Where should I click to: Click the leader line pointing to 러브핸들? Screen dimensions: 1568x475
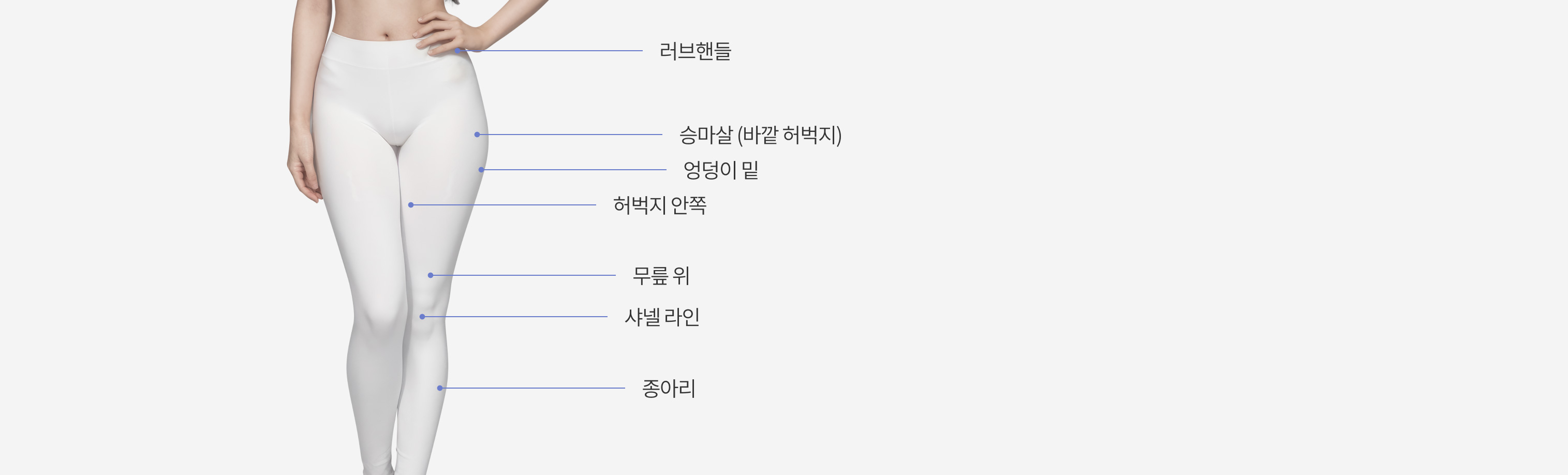(x=552, y=51)
